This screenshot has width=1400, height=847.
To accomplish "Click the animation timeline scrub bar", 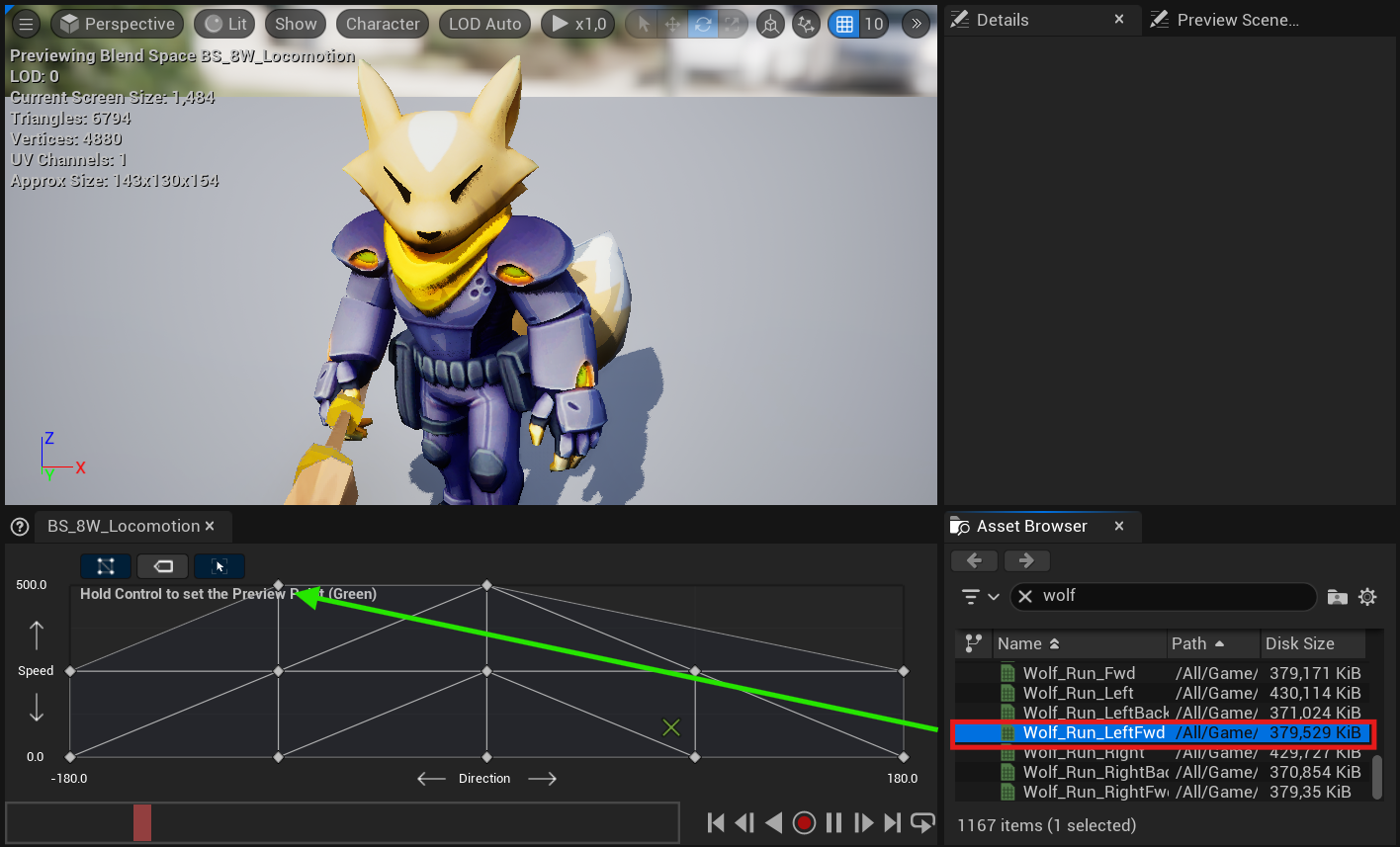I will [342, 822].
